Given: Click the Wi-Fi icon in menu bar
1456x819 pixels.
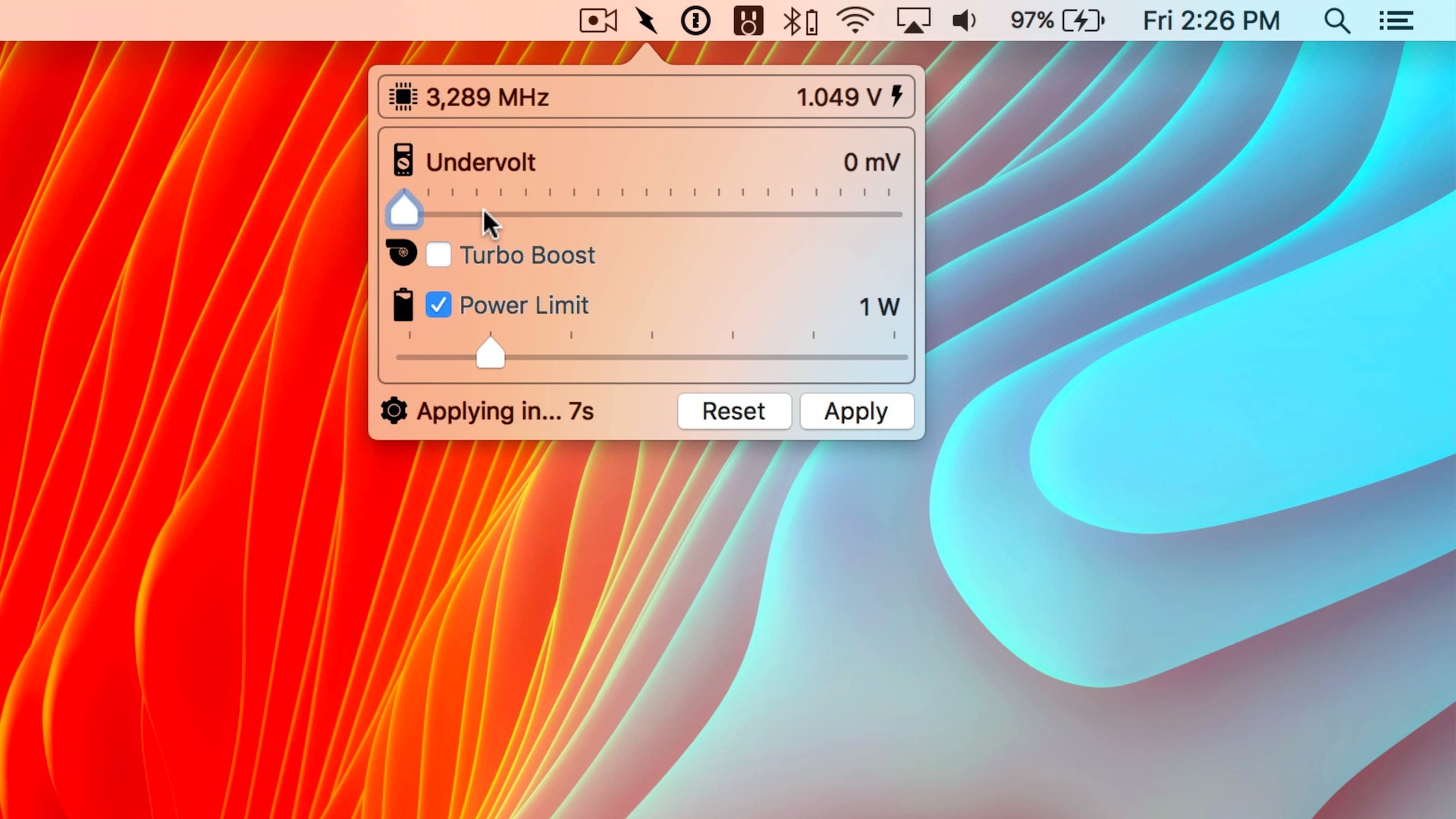Looking at the screenshot, I should 854,20.
